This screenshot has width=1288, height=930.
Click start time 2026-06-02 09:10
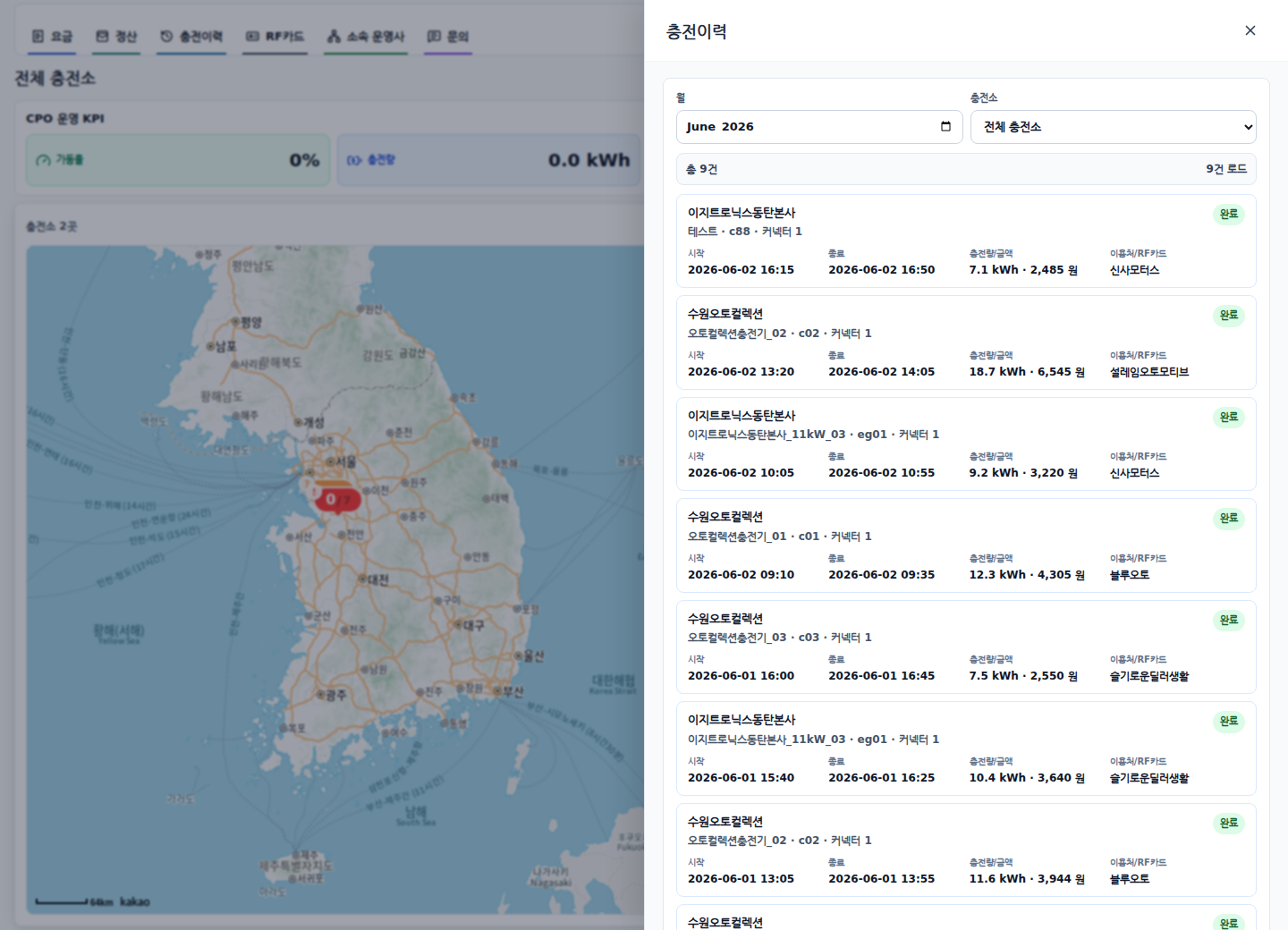(x=741, y=575)
